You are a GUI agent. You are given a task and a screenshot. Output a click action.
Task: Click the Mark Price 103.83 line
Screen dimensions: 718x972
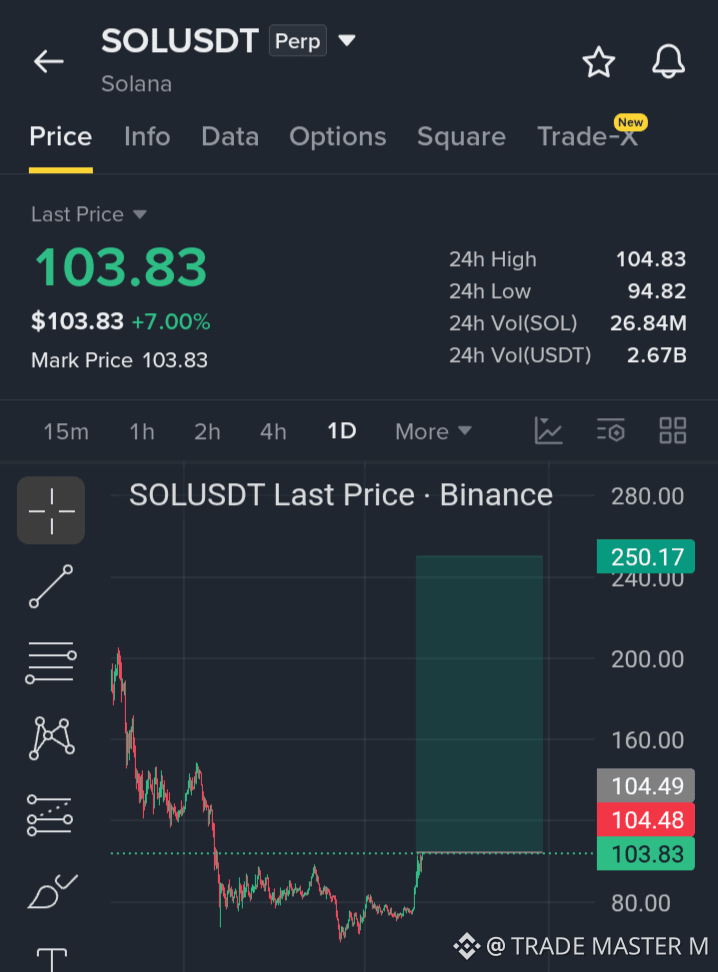(119, 360)
